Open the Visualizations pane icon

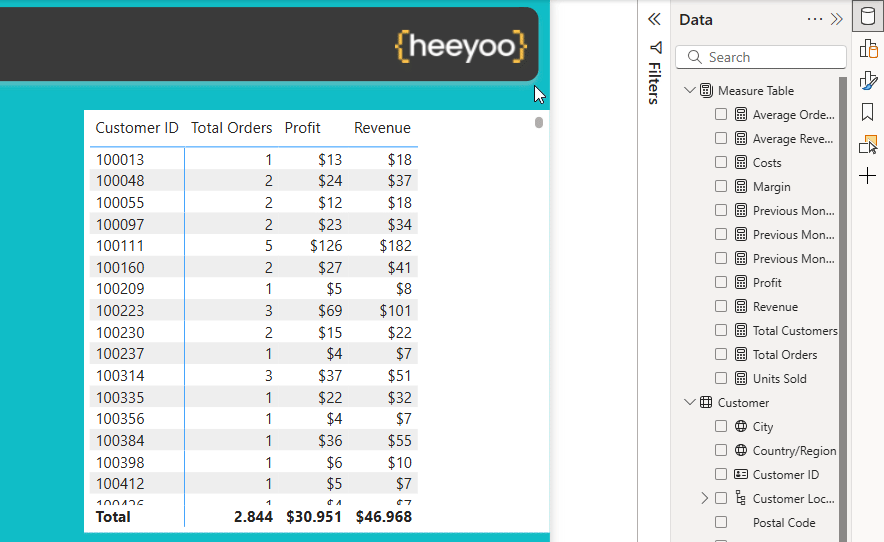point(868,49)
